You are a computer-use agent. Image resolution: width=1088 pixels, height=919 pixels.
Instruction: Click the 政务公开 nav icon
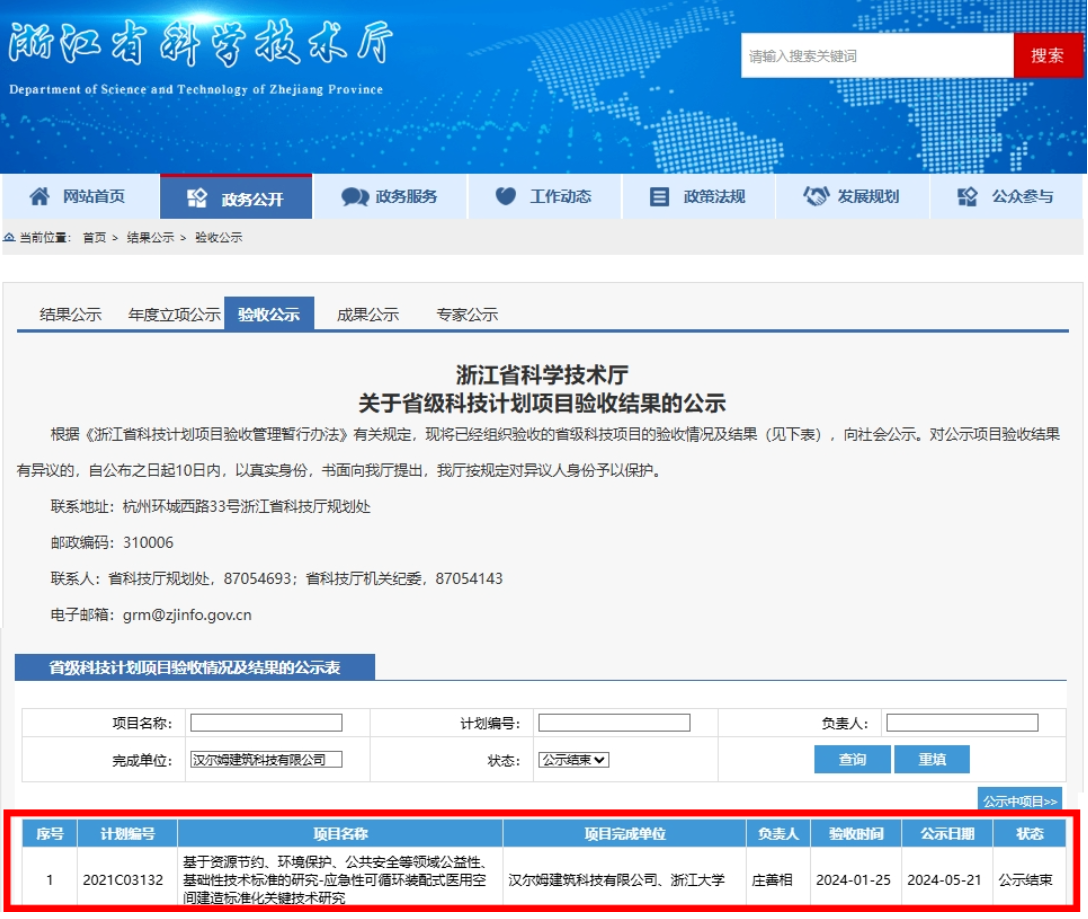pos(197,199)
